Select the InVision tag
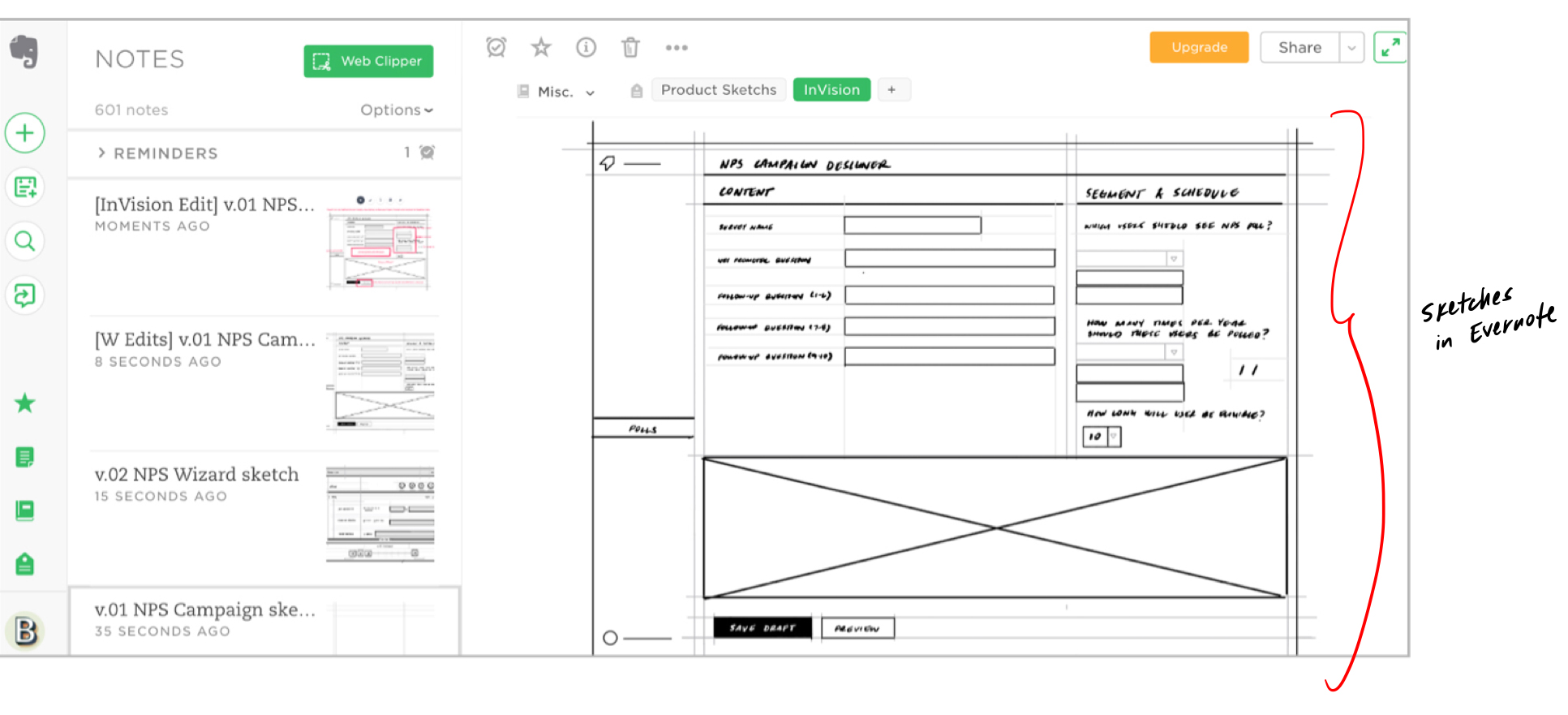The width and height of the screenshot is (1568, 715). point(831,90)
